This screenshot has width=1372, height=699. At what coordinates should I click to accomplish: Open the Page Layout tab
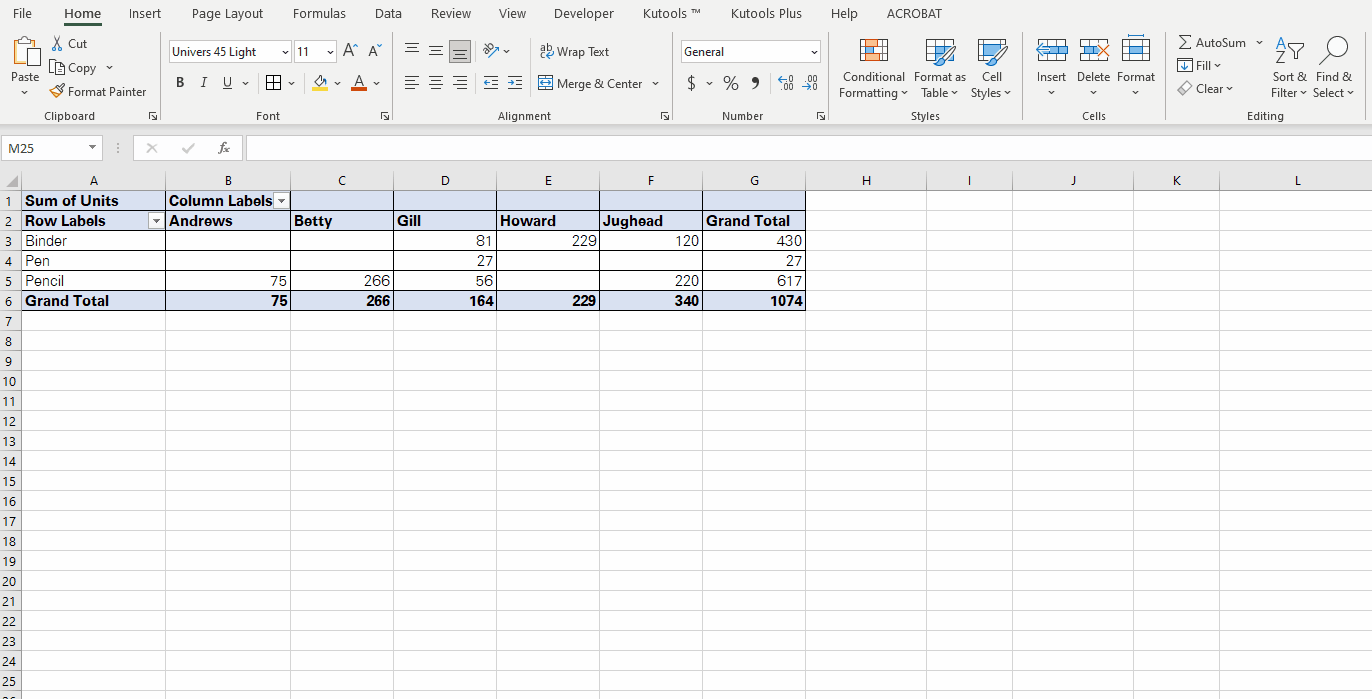coord(227,14)
